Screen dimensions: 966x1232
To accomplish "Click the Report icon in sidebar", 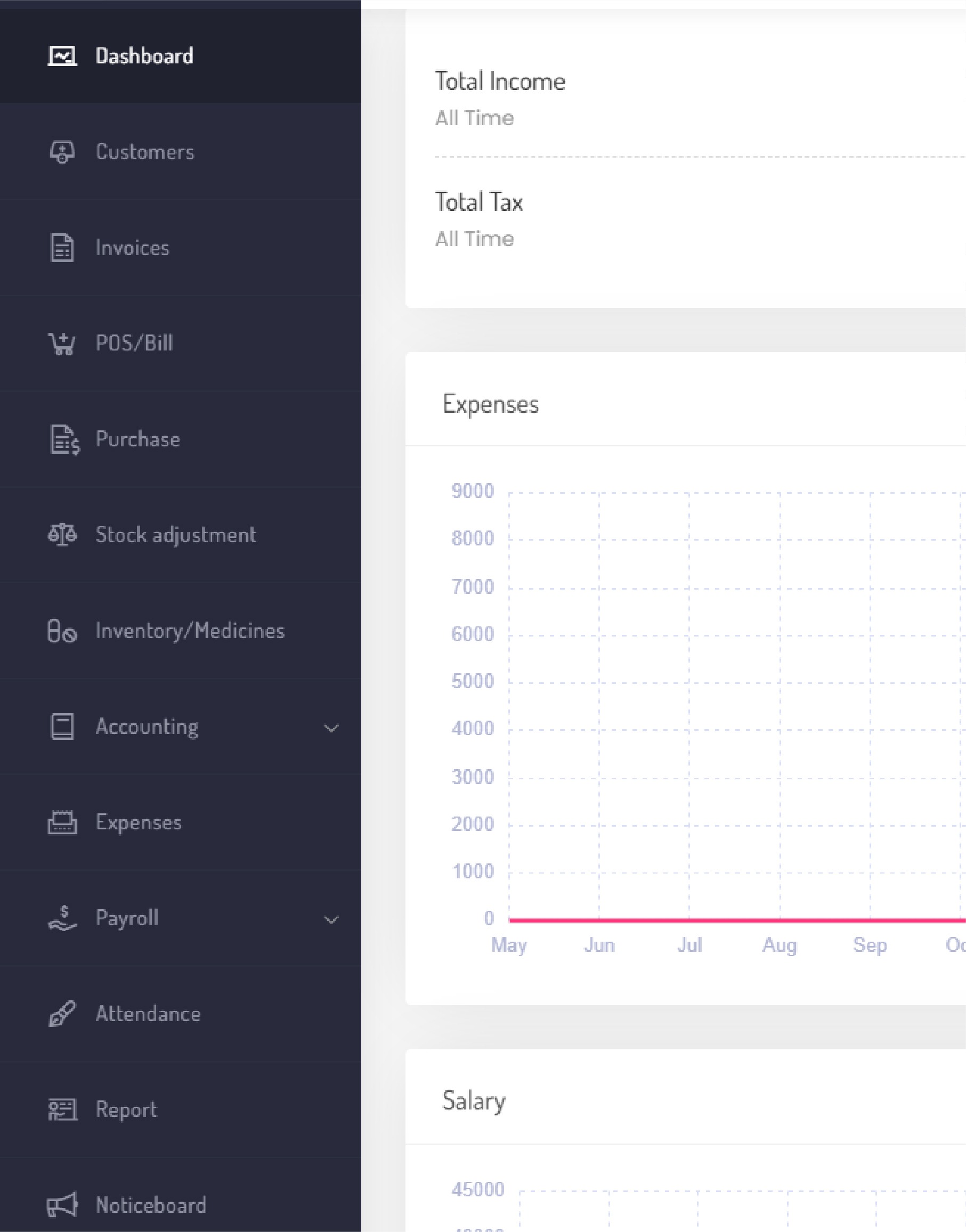I will click(62, 1109).
